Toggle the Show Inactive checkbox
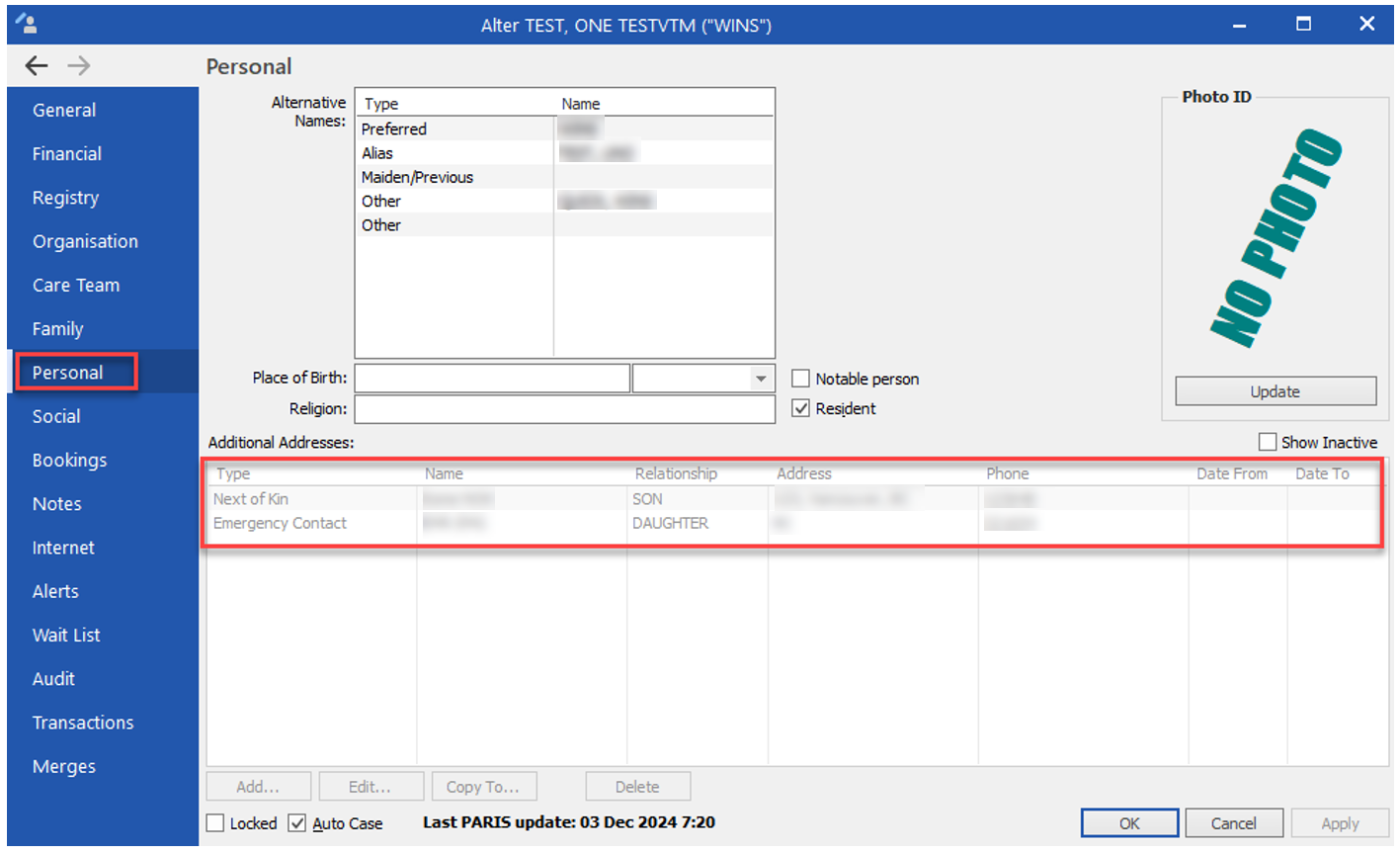1400x855 pixels. pos(1268,442)
